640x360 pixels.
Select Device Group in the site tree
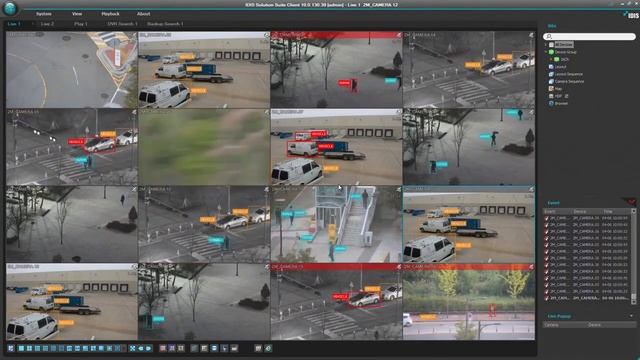[x=565, y=52]
